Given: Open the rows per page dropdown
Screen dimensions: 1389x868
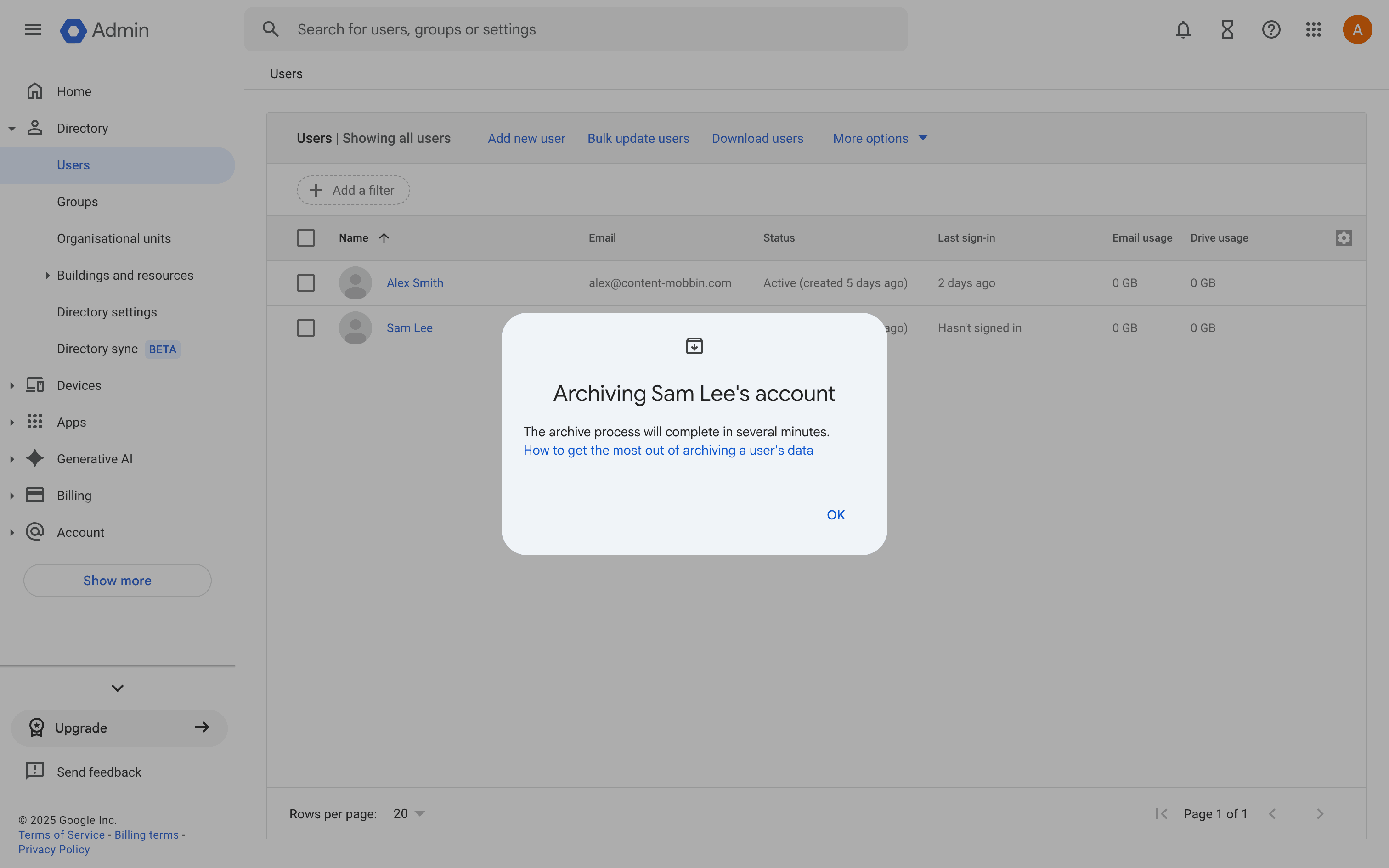Looking at the screenshot, I should coord(409,813).
